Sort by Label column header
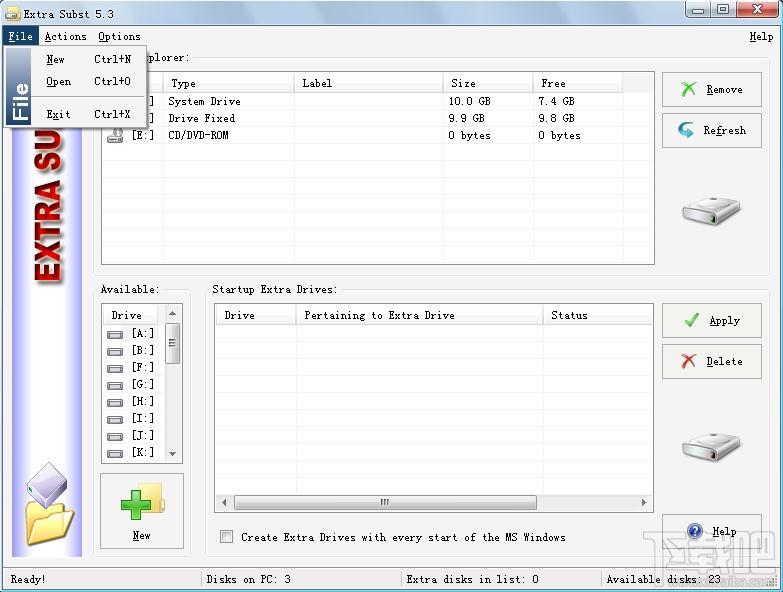This screenshot has height=592, width=783. (x=369, y=83)
